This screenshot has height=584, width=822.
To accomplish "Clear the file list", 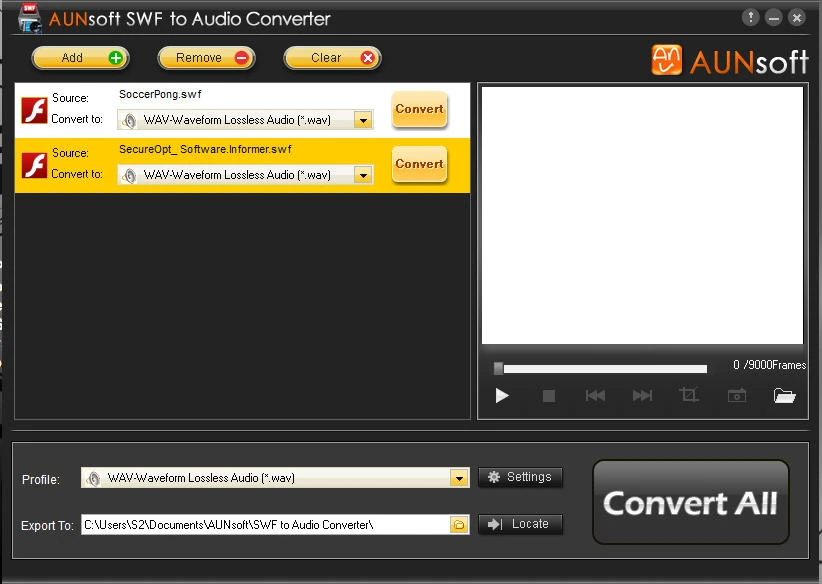I will 333,58.
